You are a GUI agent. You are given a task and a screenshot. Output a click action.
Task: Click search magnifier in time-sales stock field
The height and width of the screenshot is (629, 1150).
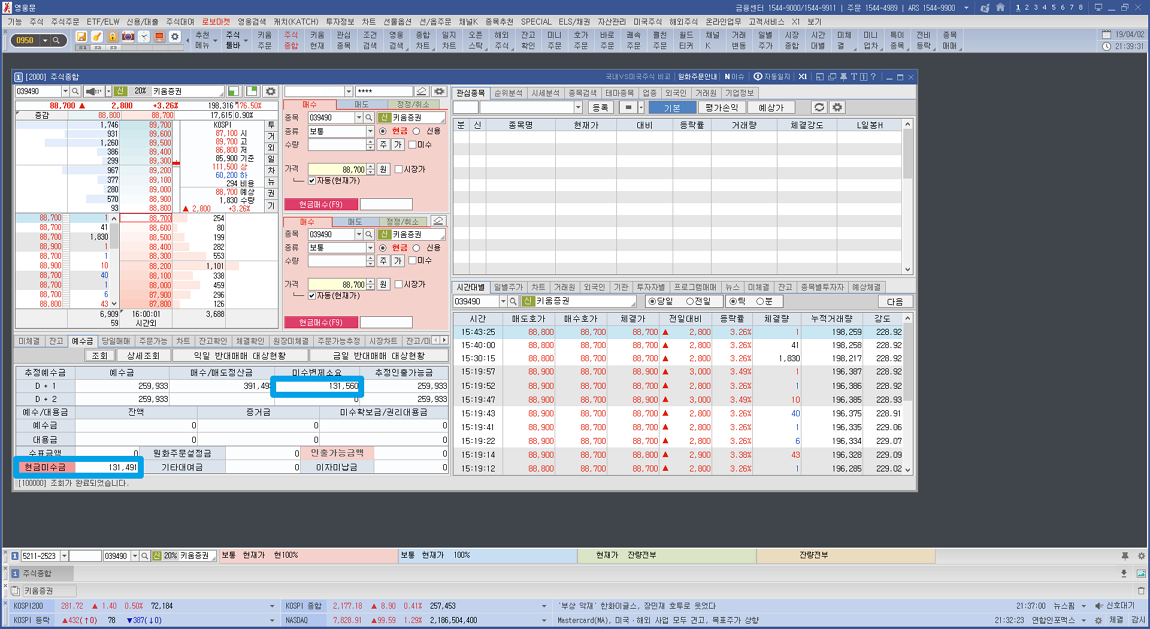[x=513, y=301]
